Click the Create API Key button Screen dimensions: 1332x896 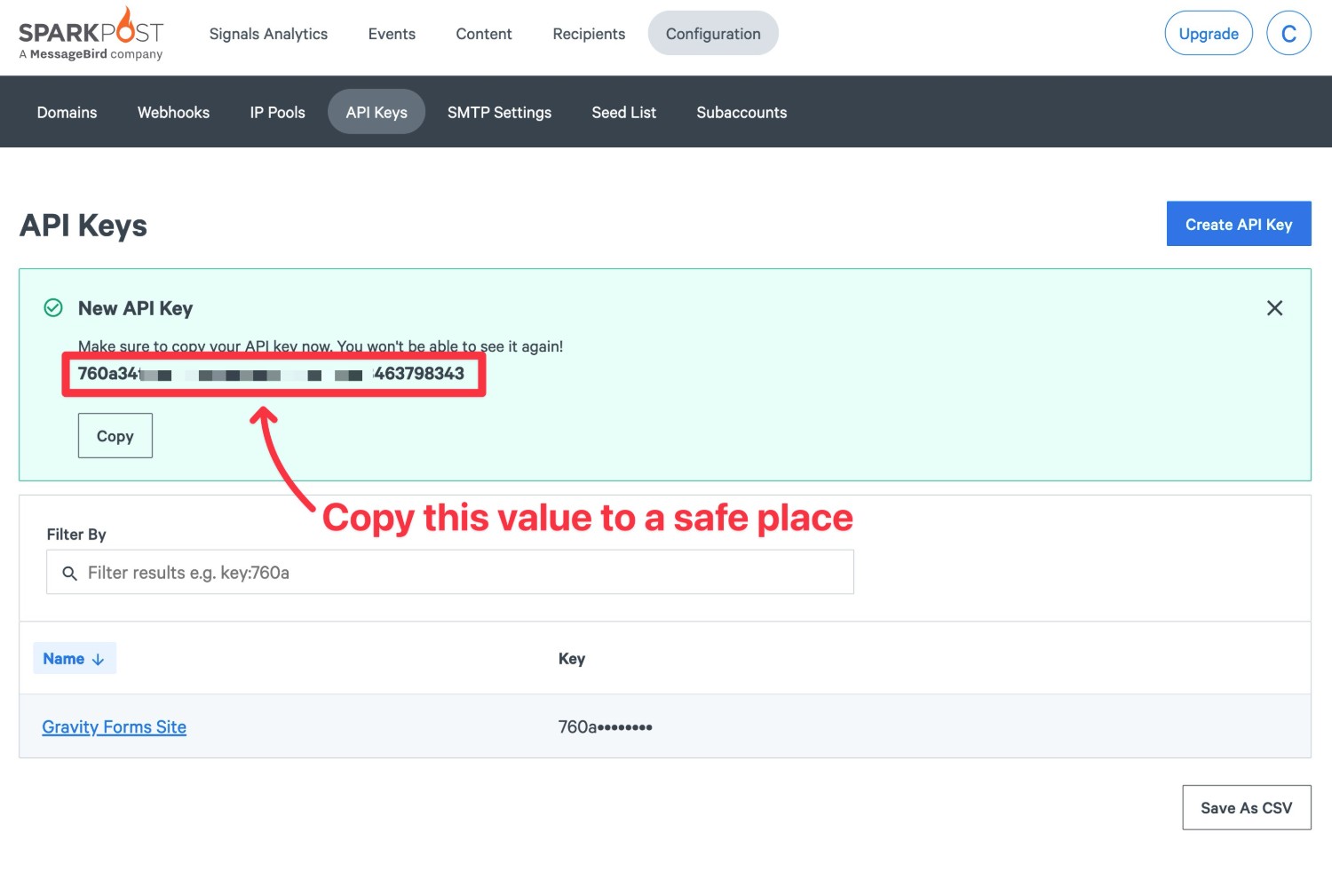[x=1239, y=224]
